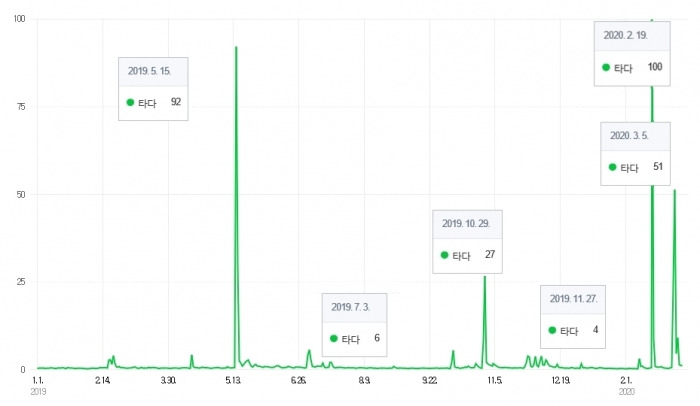Click the x-axis label 1.1.

[38, 381]
